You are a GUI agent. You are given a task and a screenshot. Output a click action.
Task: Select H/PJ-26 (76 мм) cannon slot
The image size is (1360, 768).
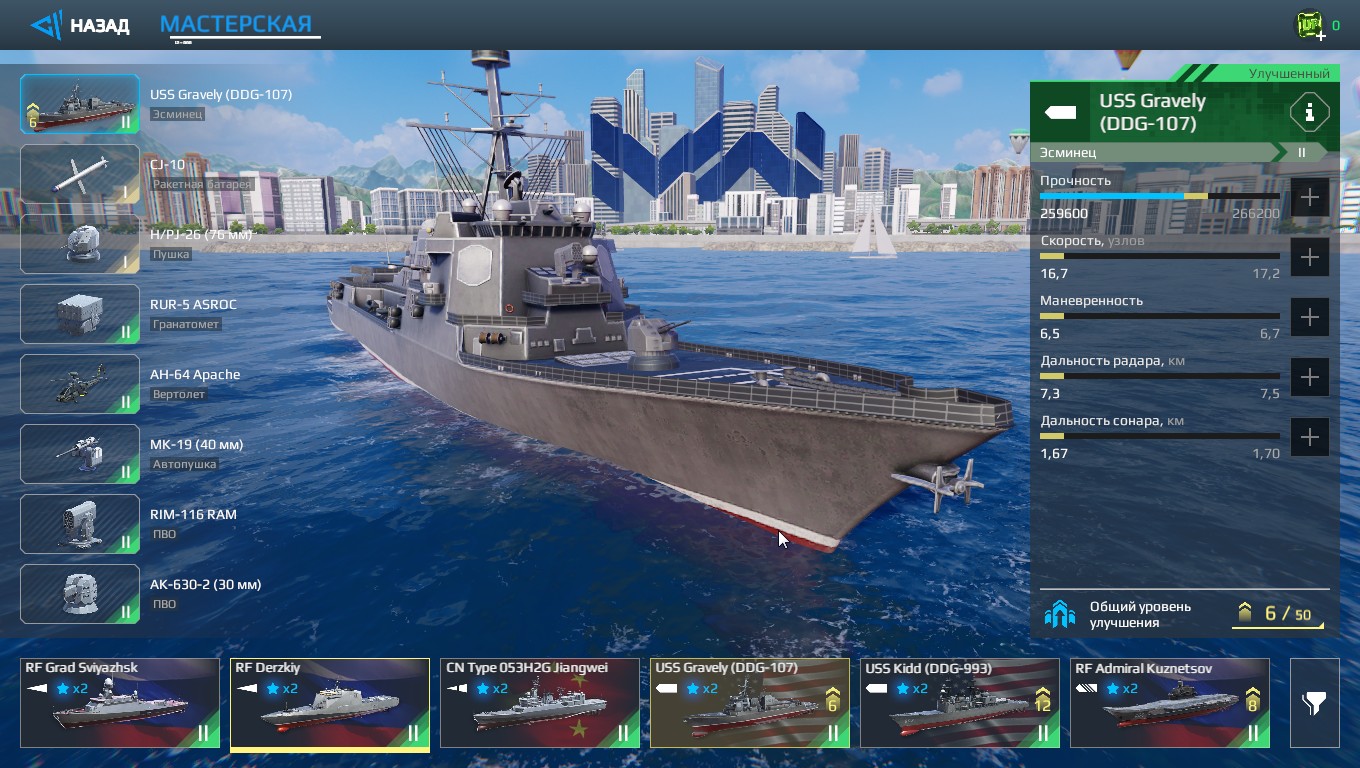(x=80, y=244)
